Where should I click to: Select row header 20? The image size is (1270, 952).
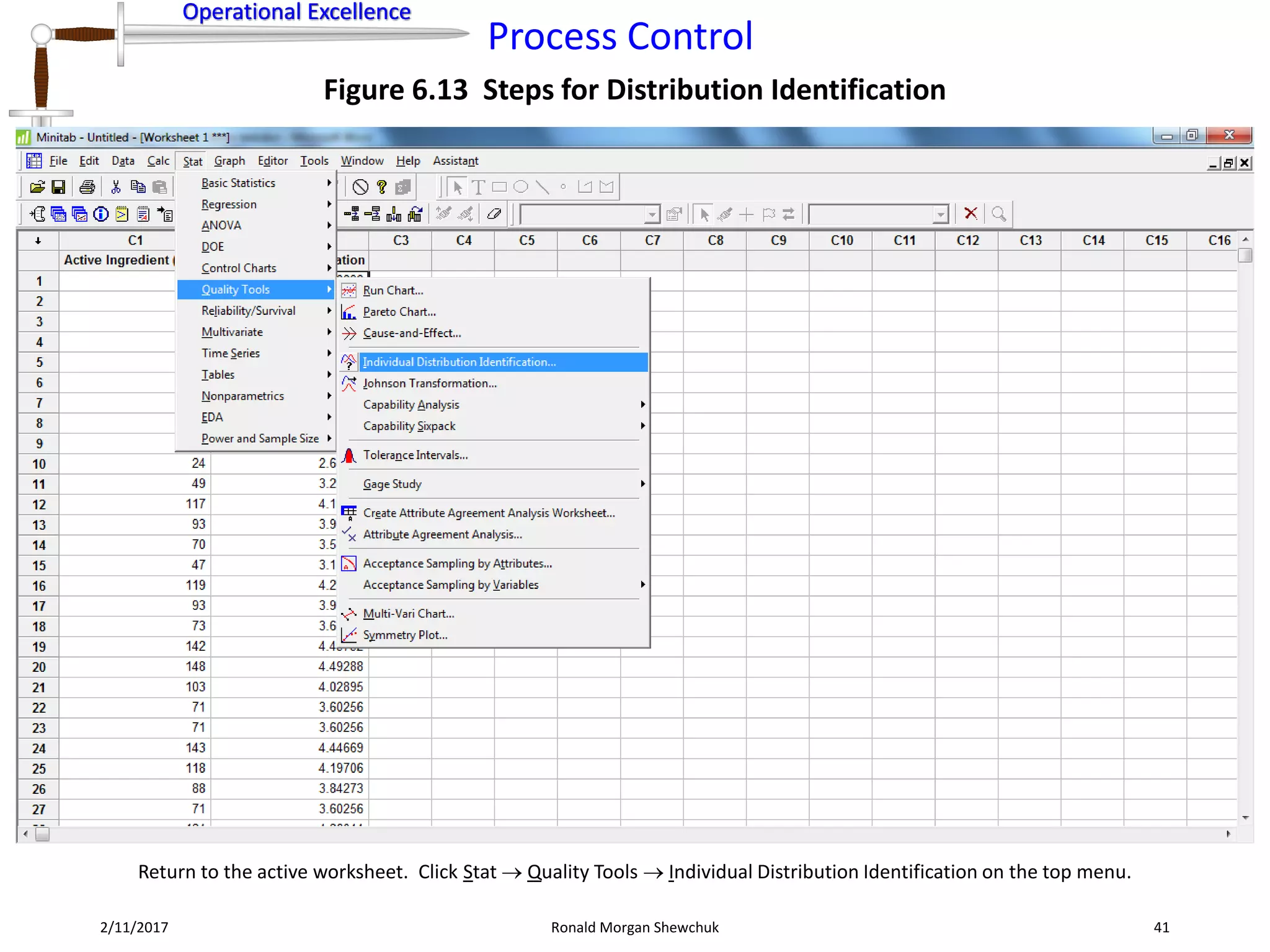[38, 668]
